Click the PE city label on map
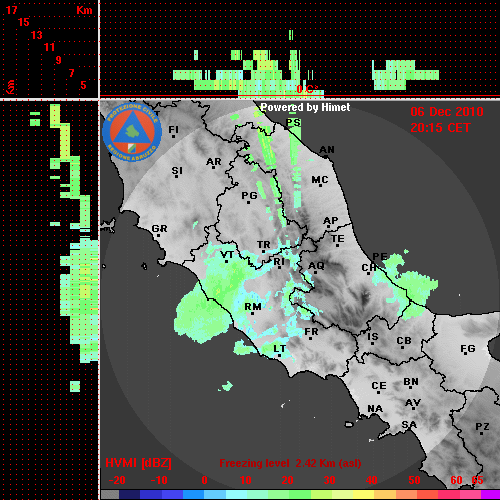500x500 pixels. click(379, 257)
